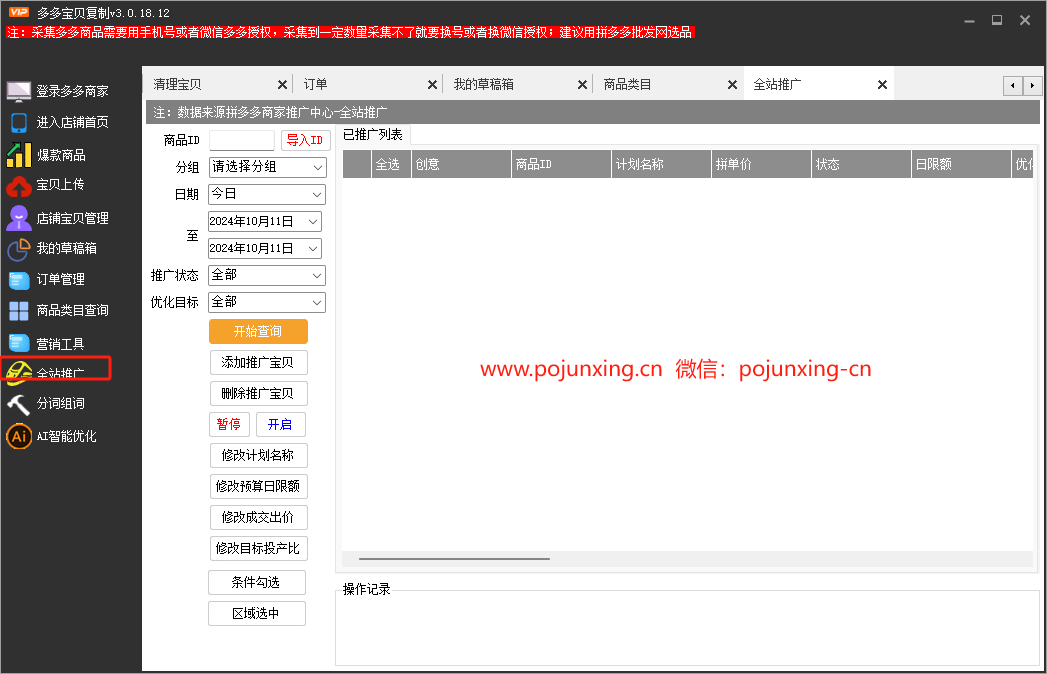Click the orange 开始查询 button
Screen dimensions: 1047x674
(x=258, y=331)
